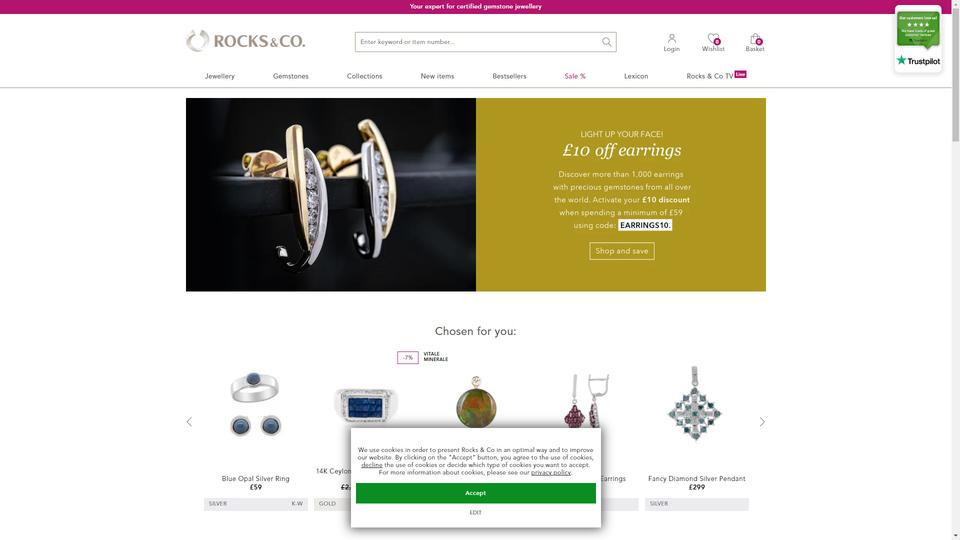Open the Trustpilot reviews badge

click(x=918, y=39)
